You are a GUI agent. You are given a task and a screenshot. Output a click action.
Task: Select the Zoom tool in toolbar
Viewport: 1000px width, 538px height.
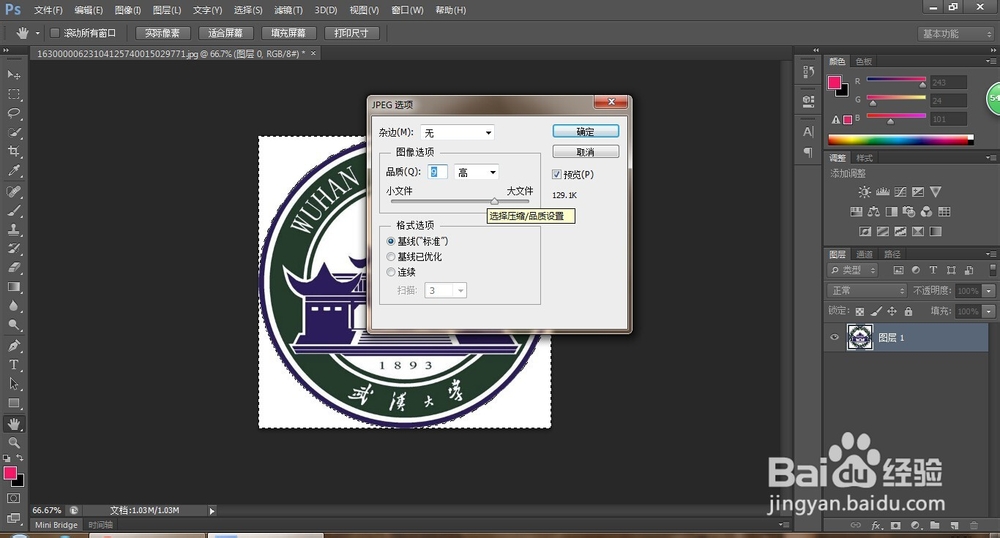click(x=13, y=442)
